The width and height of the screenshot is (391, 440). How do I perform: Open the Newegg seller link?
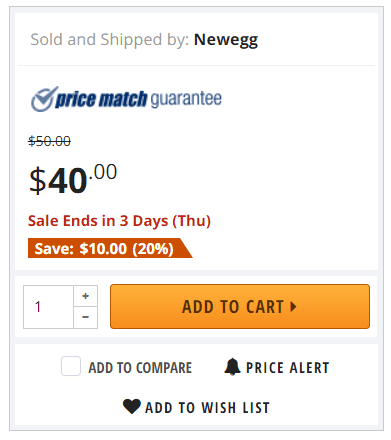[226, 40]
